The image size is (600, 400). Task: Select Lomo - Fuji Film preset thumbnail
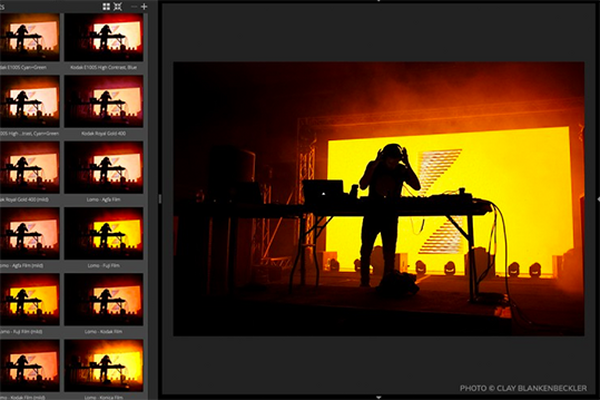coord(104,233)
